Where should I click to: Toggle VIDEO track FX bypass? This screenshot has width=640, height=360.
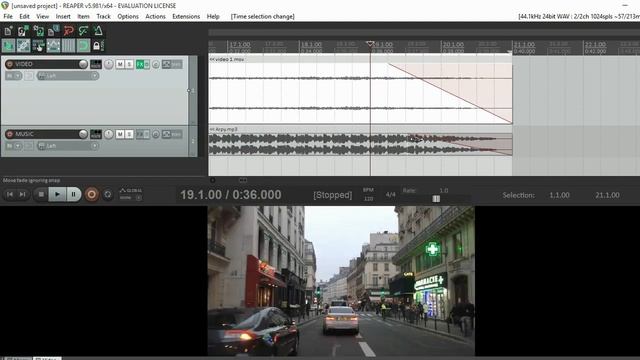click(x=147, y=64)
